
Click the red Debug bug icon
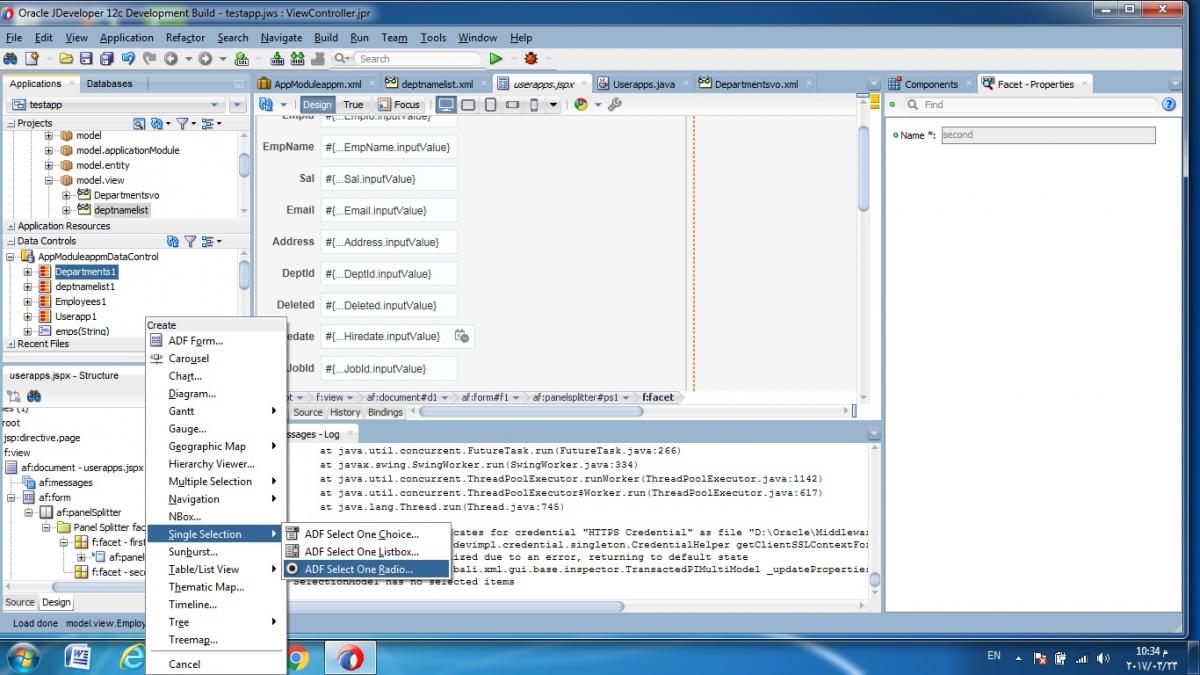click(530, 59)
